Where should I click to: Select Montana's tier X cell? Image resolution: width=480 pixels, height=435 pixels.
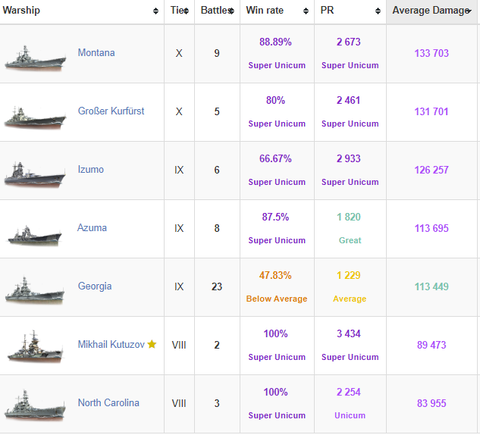(x=179, y=53)
